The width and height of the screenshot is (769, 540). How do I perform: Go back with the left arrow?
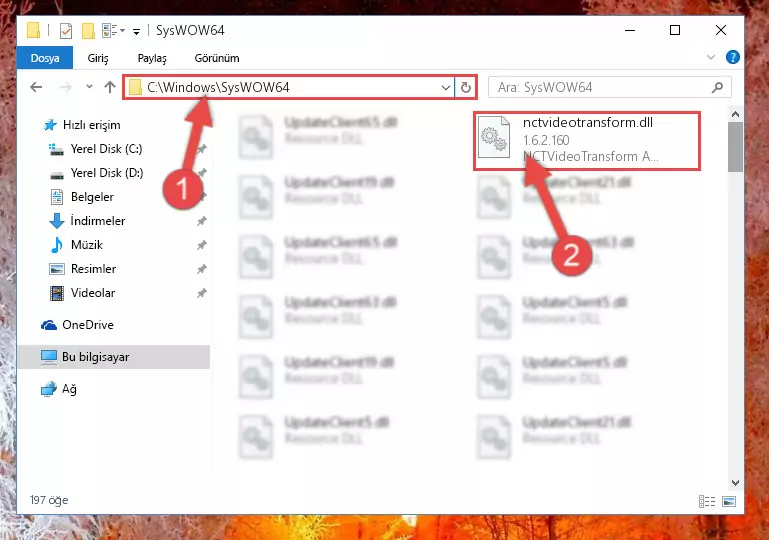(x=36, y=87)
